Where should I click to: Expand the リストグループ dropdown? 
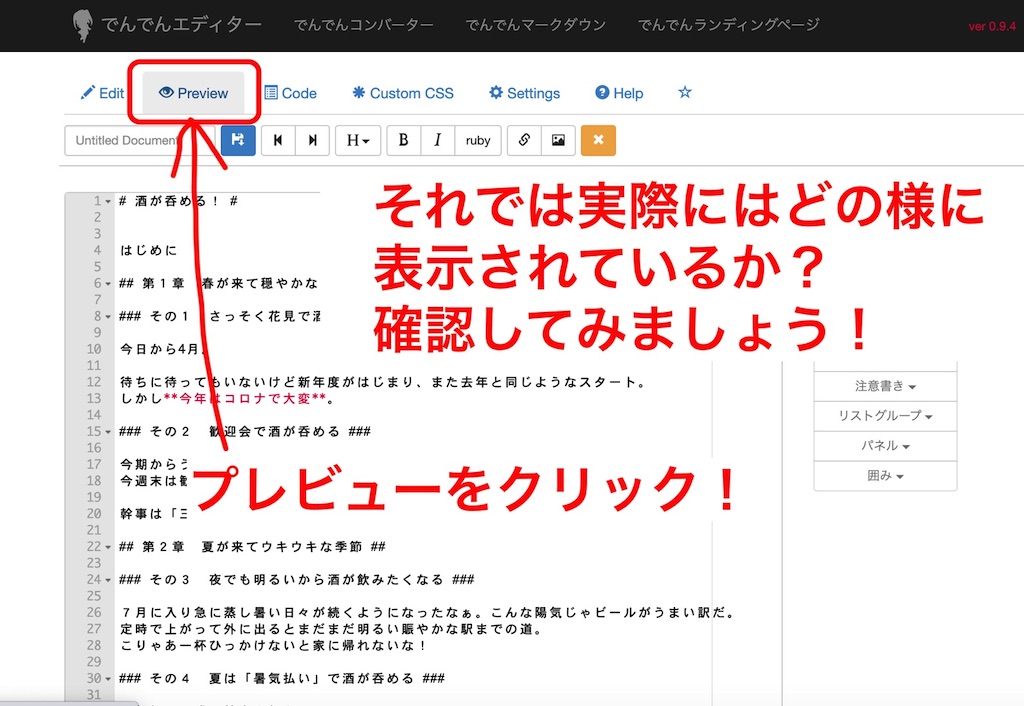pyautogui.click(x=885, y=416)
